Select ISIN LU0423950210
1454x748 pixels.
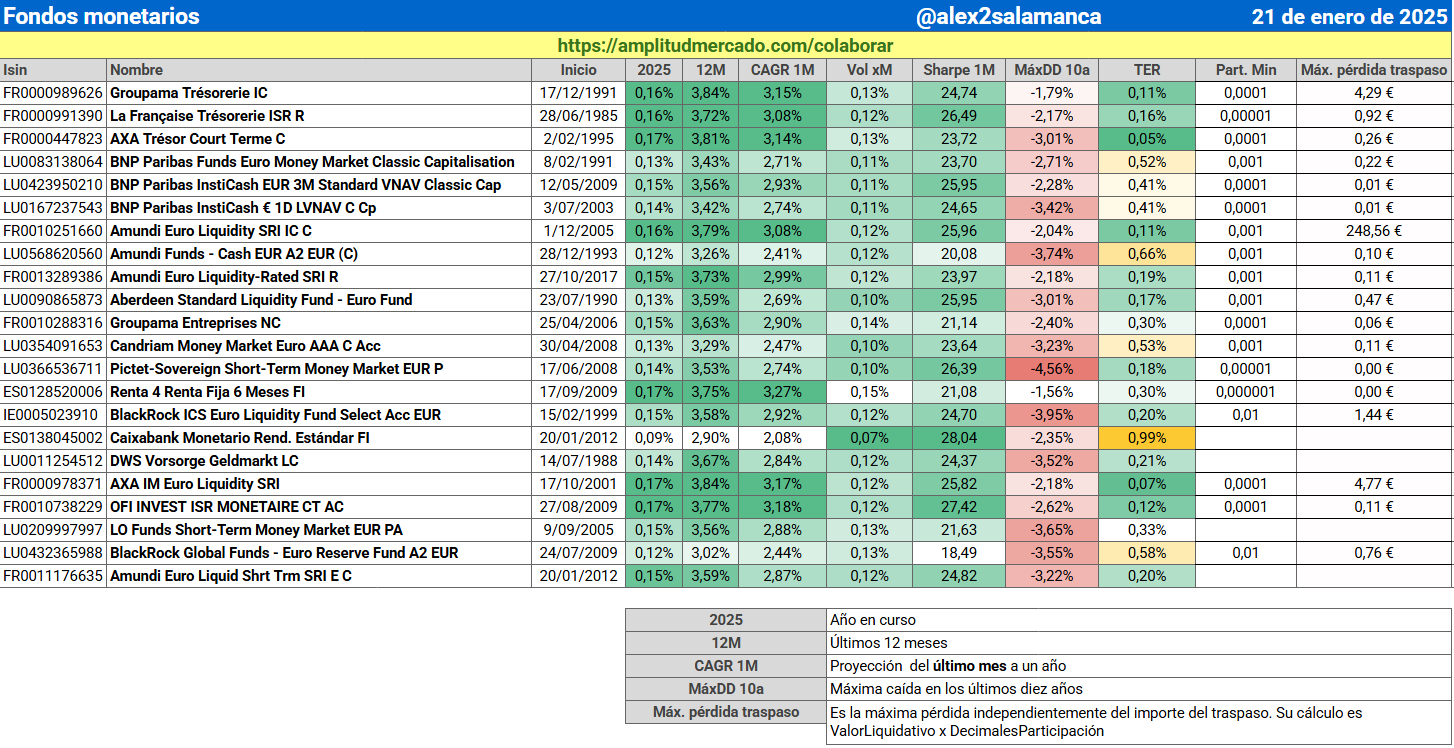[x=53, y=185]
